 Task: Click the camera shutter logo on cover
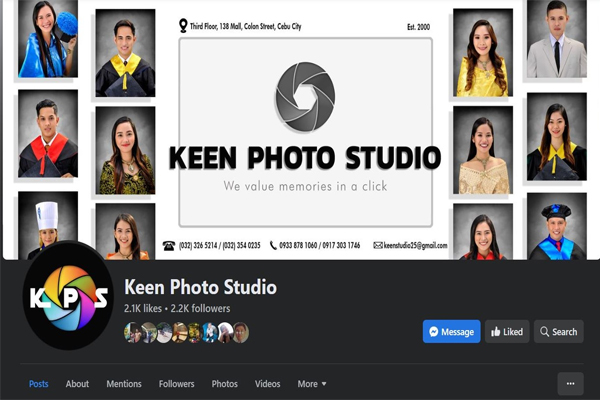305,97
